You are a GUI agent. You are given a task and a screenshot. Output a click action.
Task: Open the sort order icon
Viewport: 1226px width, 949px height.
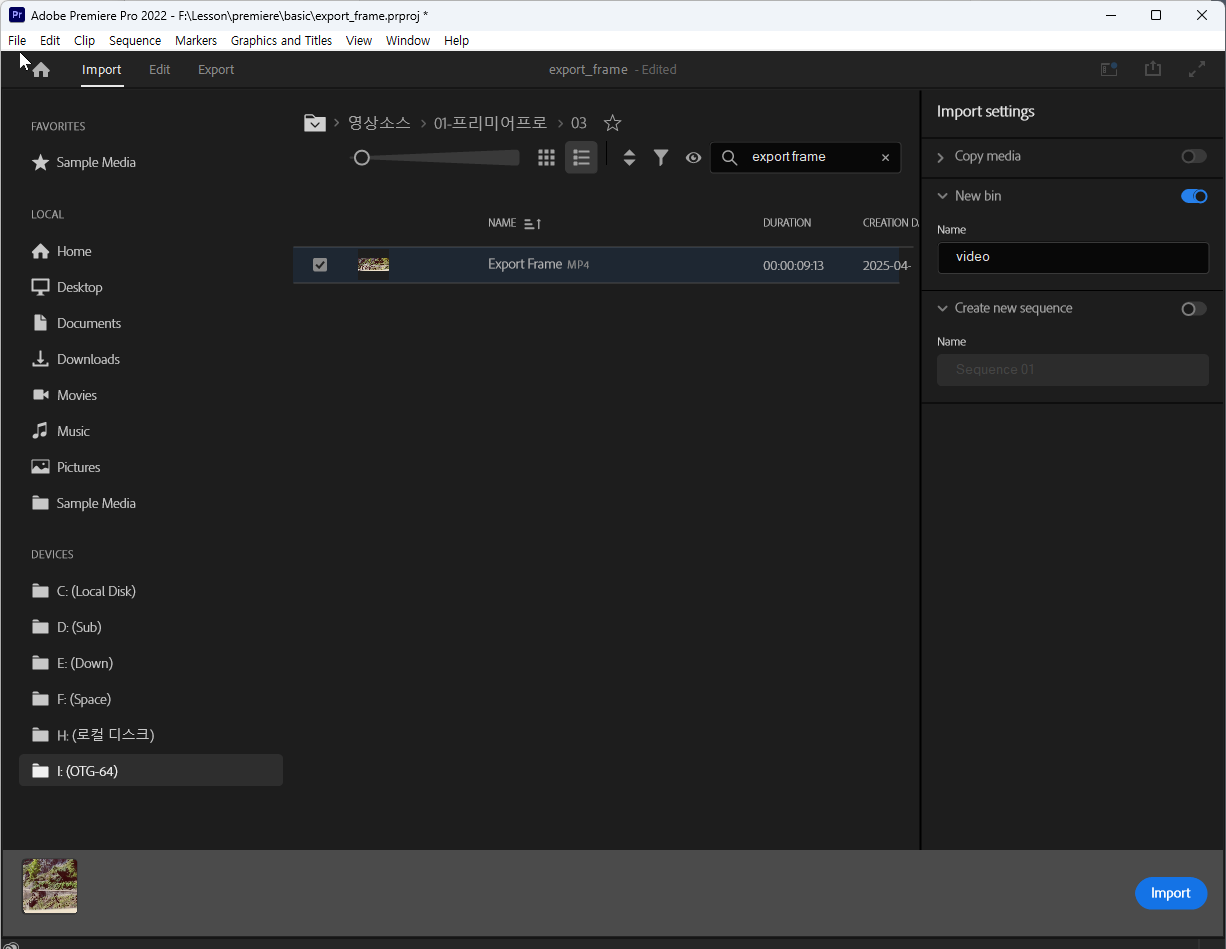point(629,158)
